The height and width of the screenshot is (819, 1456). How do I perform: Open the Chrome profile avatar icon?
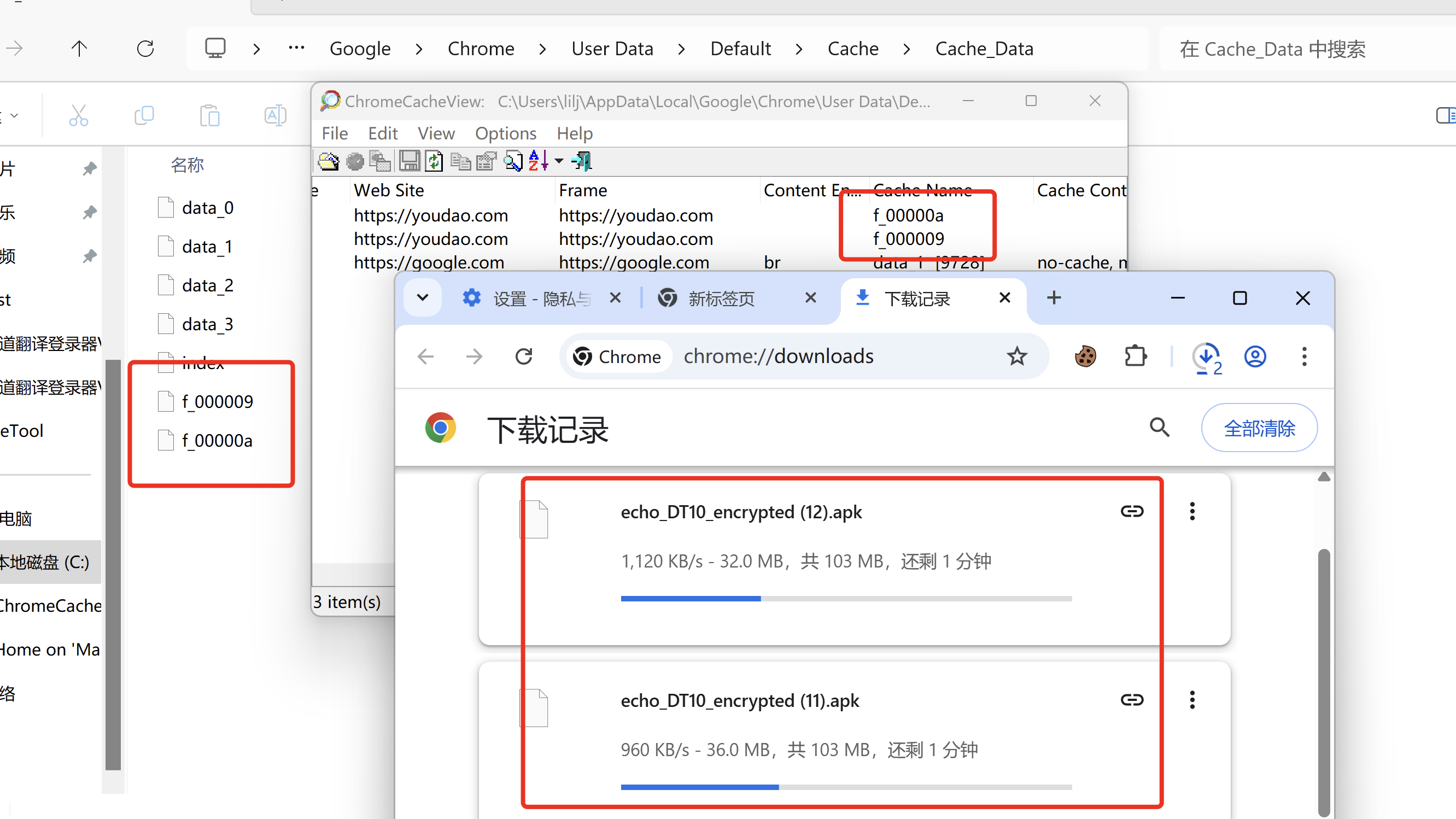click(1255, 356)
